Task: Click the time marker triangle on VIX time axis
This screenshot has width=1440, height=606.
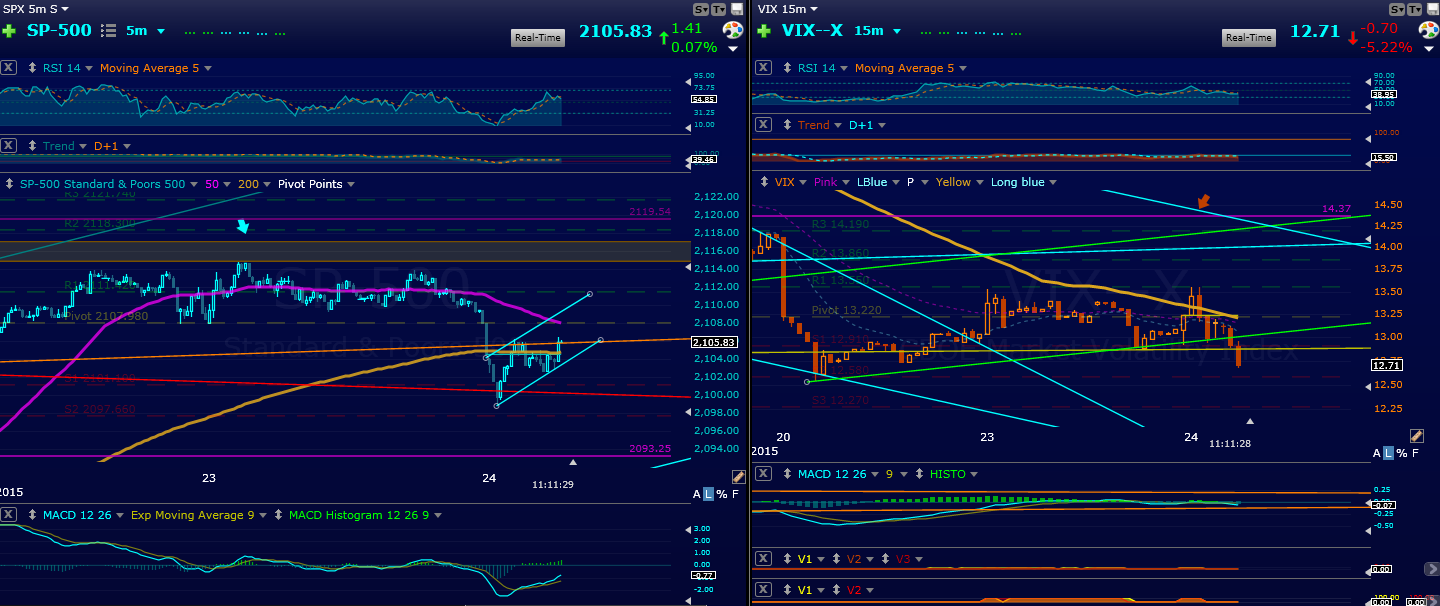Action: click(x=1249, y=421)
